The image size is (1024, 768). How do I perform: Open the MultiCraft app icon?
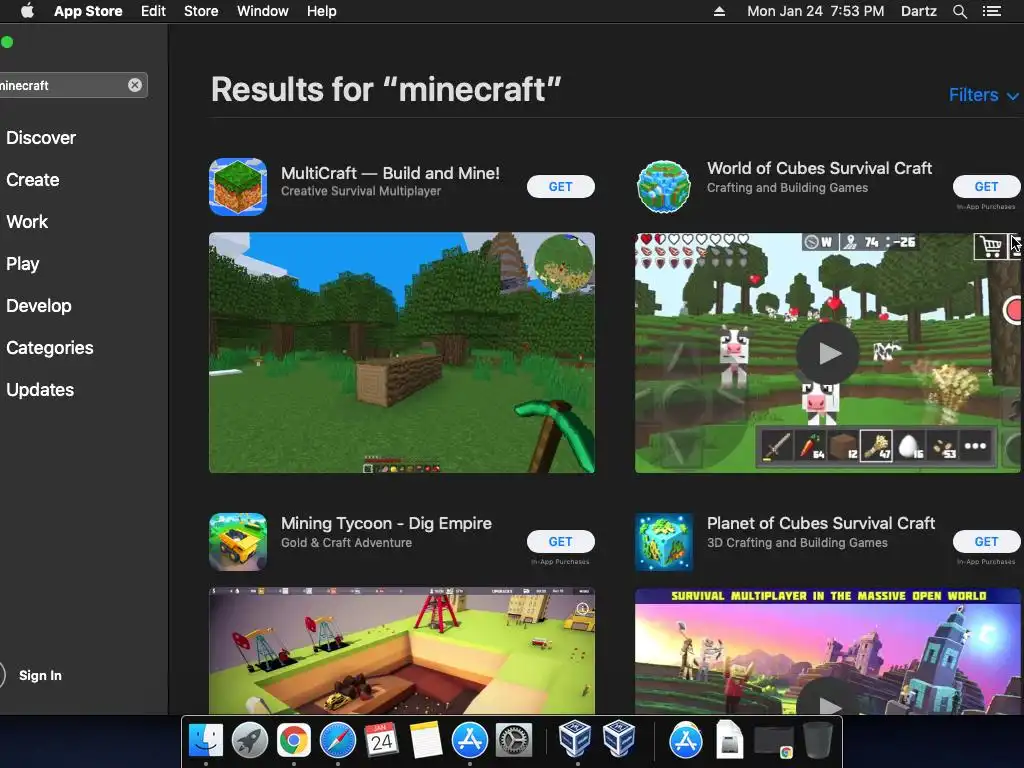238,187
